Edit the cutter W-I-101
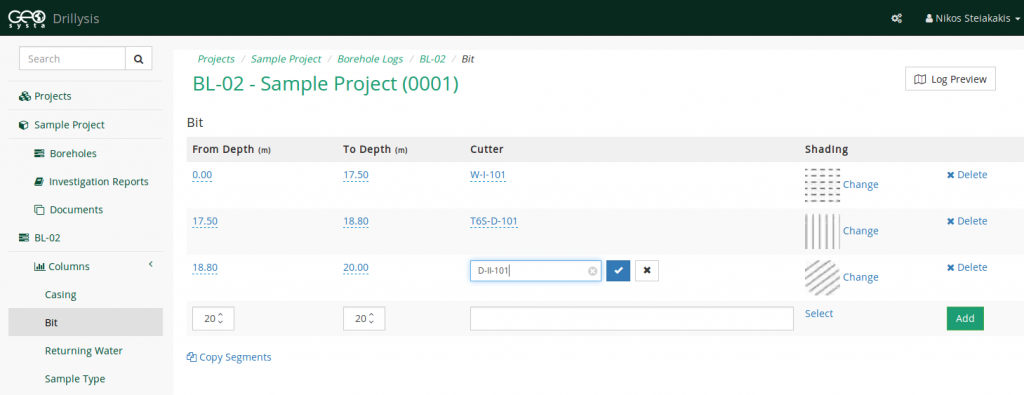The height and width of the screenshot is (395, 1024). tap(488, 175)
